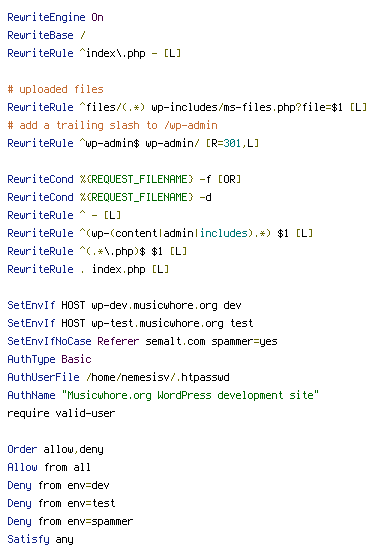This screenshot has width=376, height=556.
Task: Select the 'Satisfy any' line
Action: 40,540
